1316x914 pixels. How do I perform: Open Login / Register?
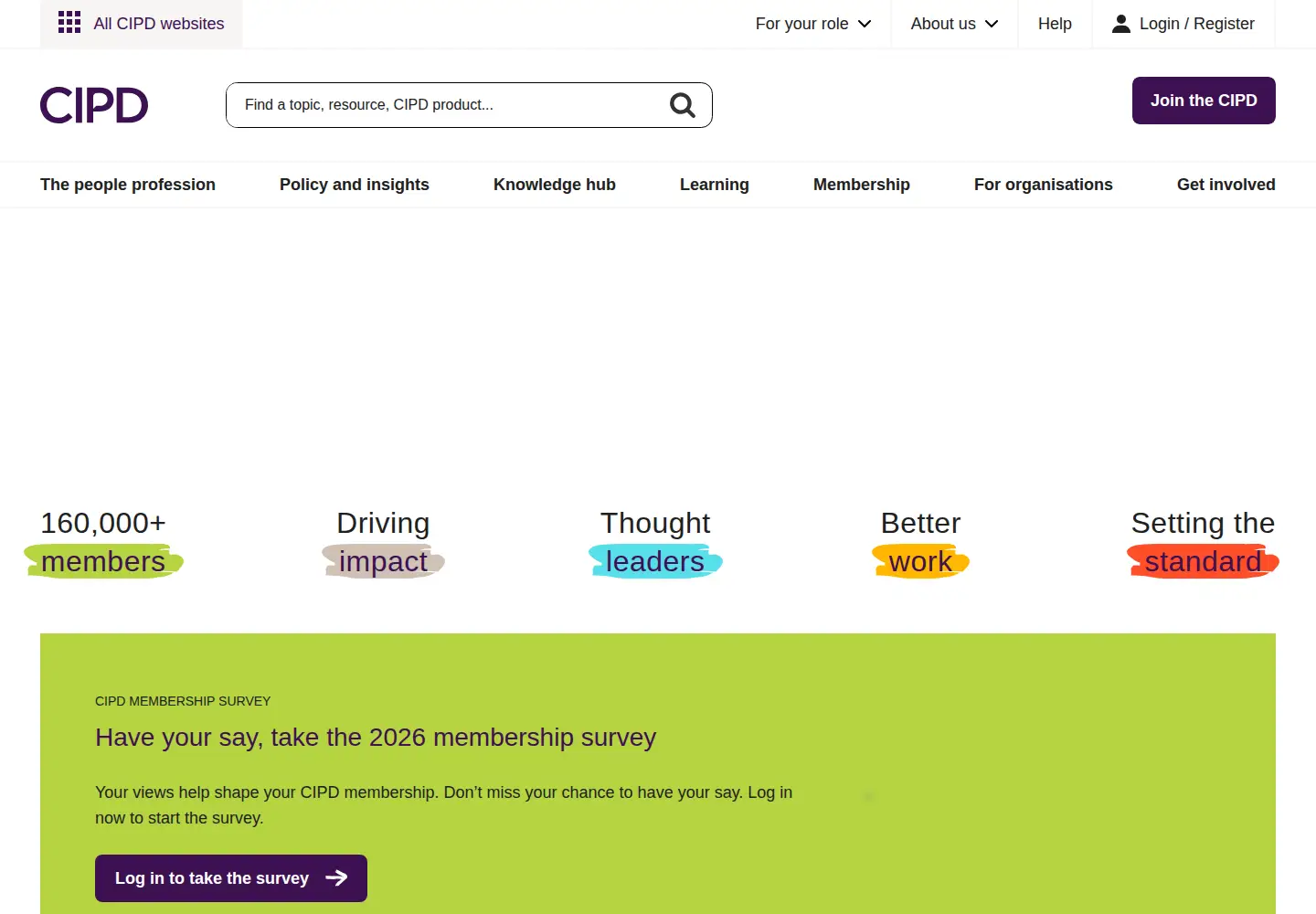click(1183, 24)
